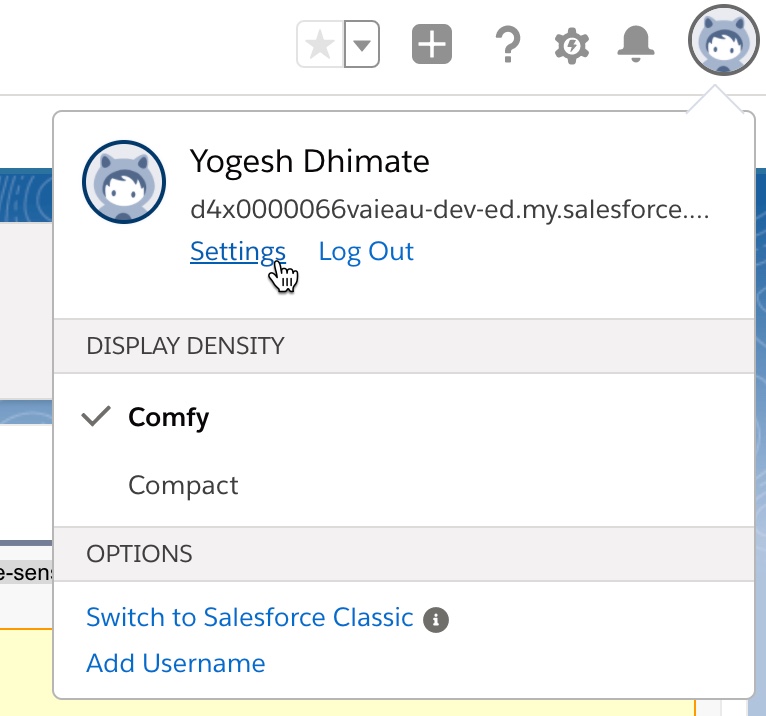The height and width of the screenshot is (716, 766).
Task: Click the info icon beside Salesforce Classic
Action: click(x=436, y=620)
